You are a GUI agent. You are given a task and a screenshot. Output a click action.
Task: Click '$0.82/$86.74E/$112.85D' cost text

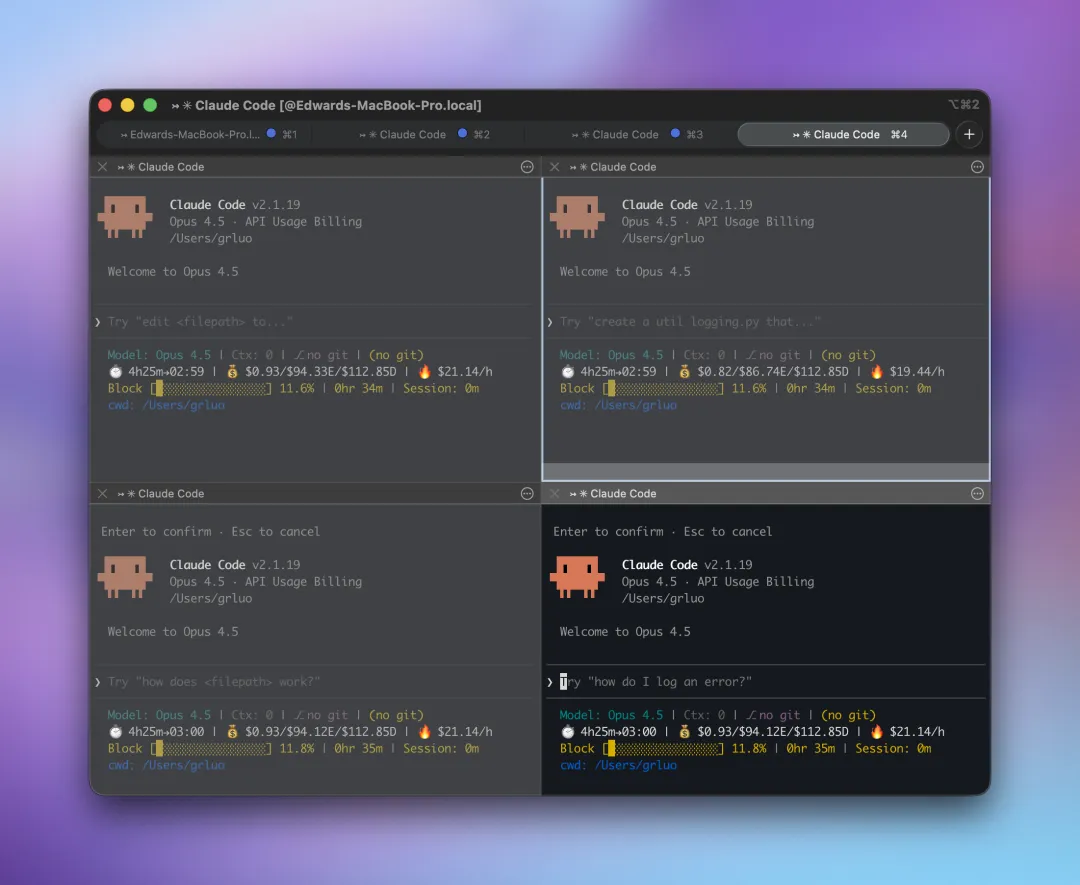tap(773, 372)
